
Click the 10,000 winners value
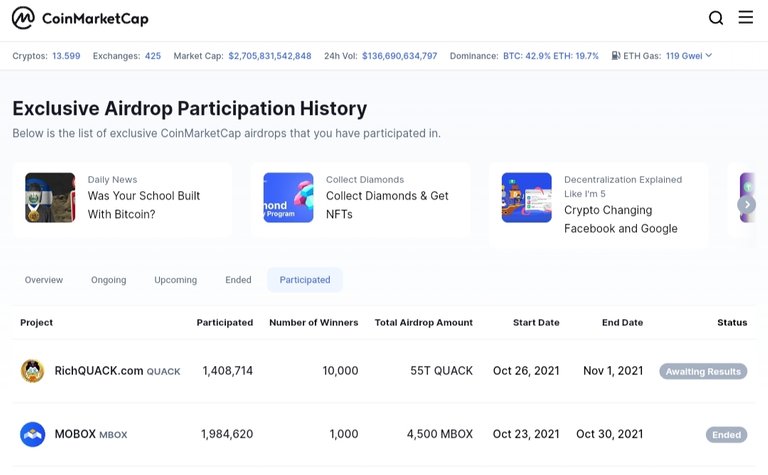pos(340,371)
